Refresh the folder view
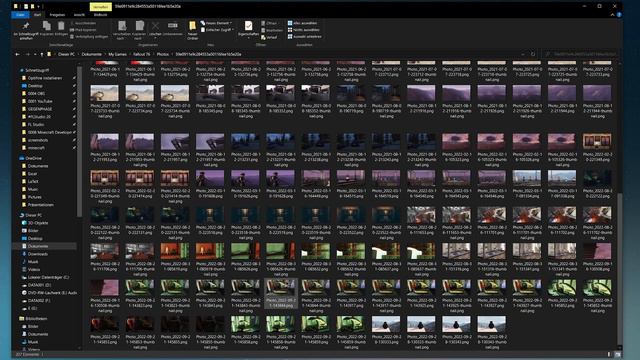 [533, 54]
